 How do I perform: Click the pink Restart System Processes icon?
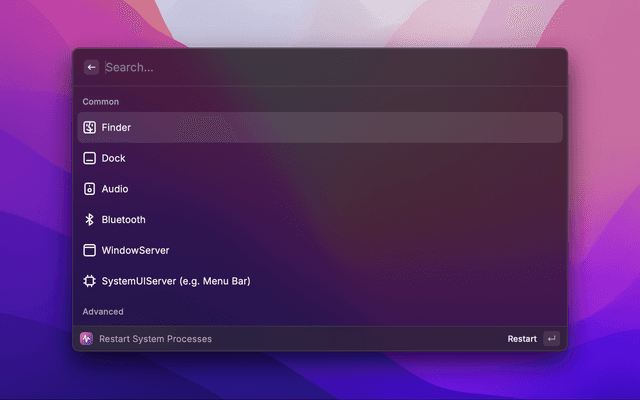click(86, 339)
